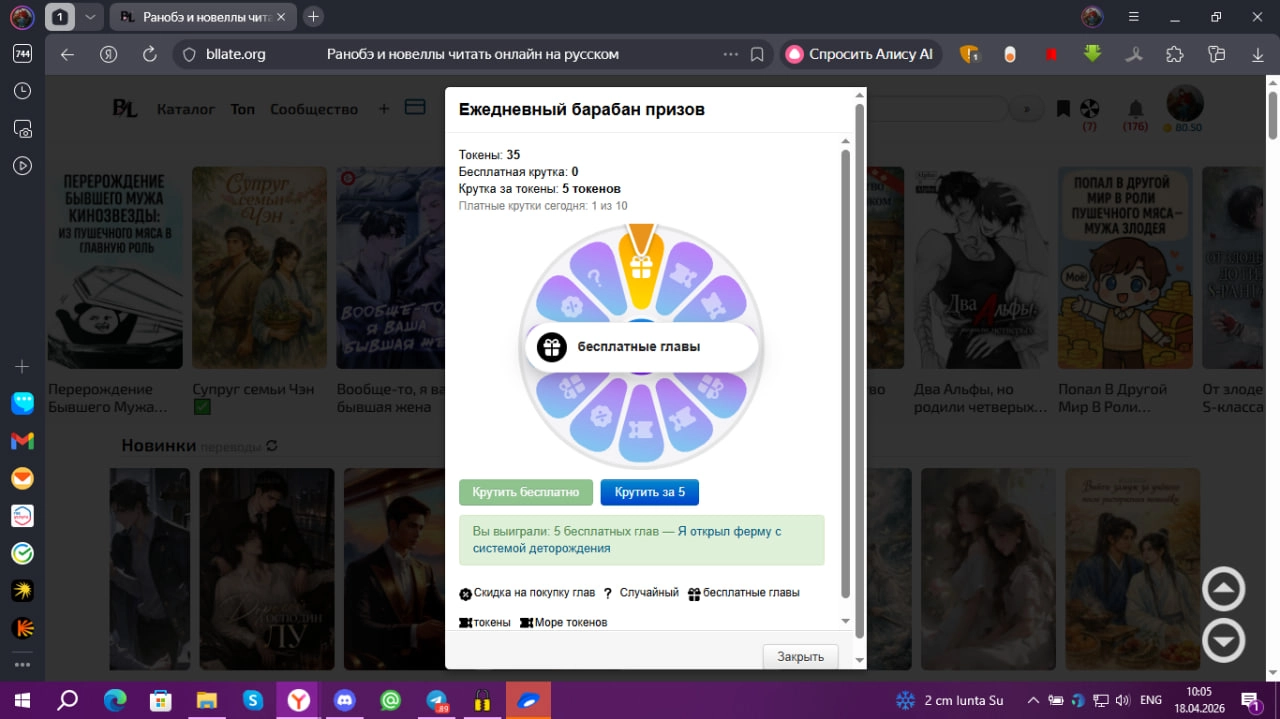Open 'Попал В Другой Мир В Роли' cover
The height and width of the screenshot is (719, 1280).
pos(1126,266)
